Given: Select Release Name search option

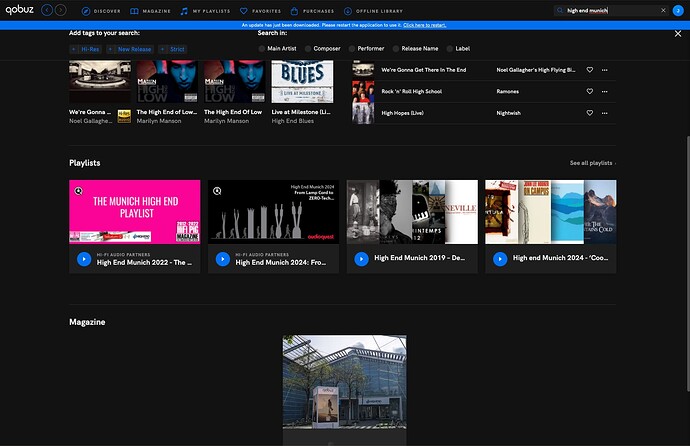Looking at the screenshot, I should [415, 48].
